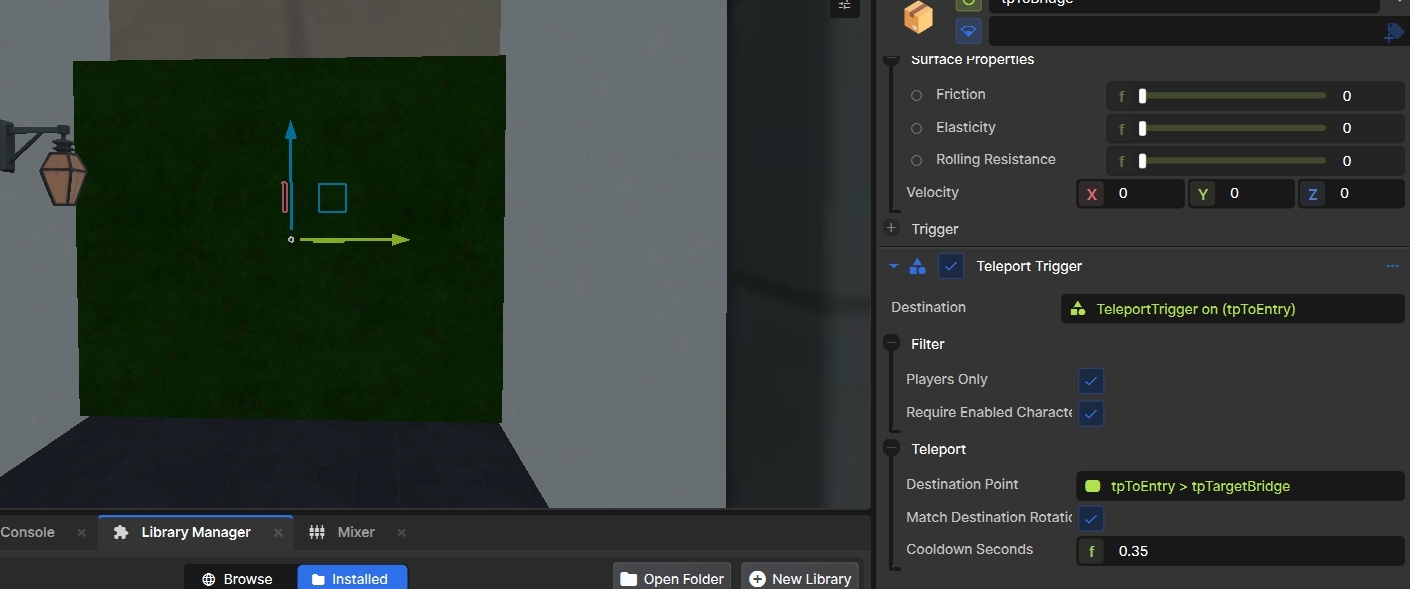Click the New Library button
The height and width of the screenshot is (589, 1410).
tap(799, 578)
